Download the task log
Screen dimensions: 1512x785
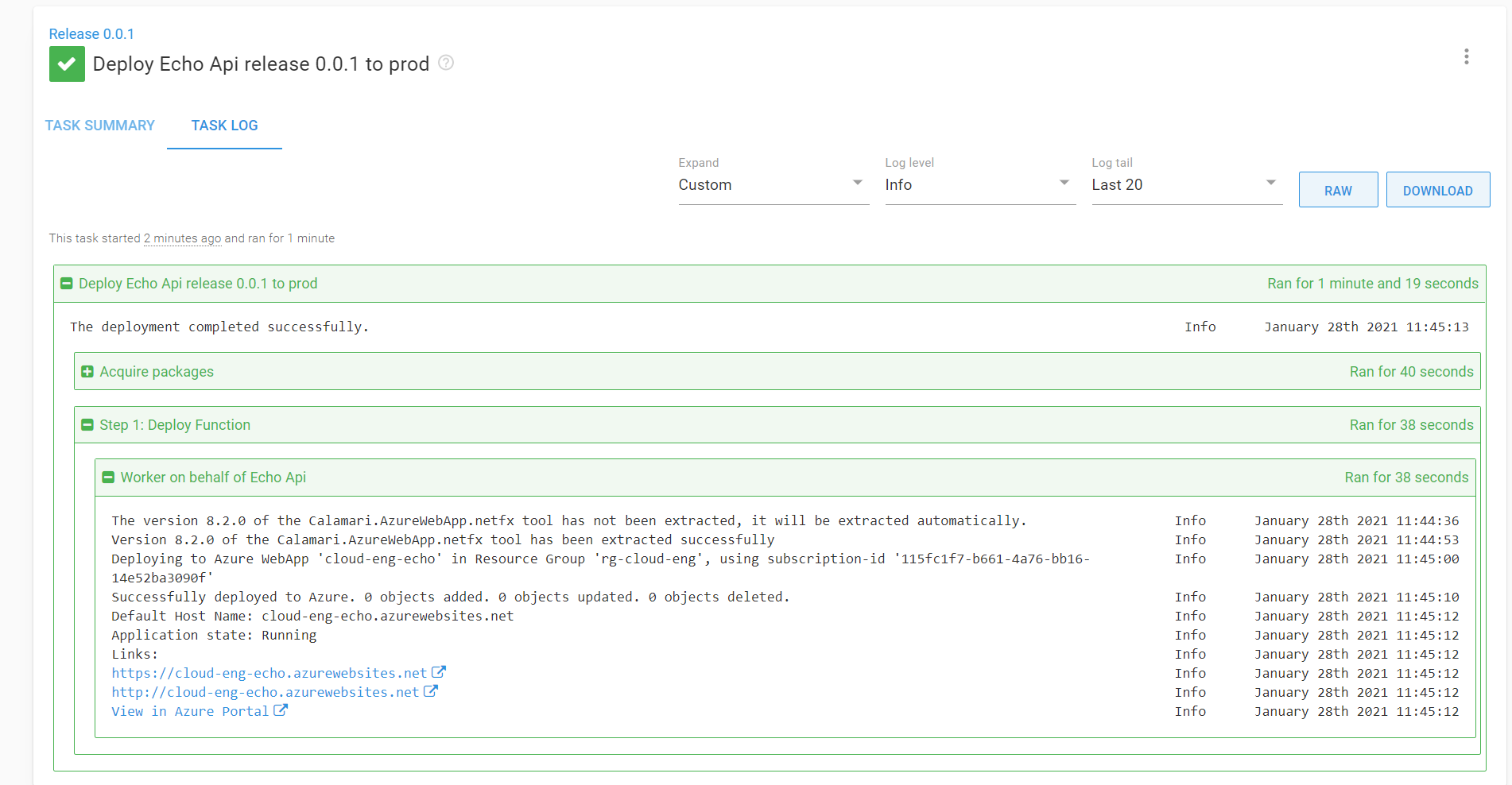coord(1437,190)
